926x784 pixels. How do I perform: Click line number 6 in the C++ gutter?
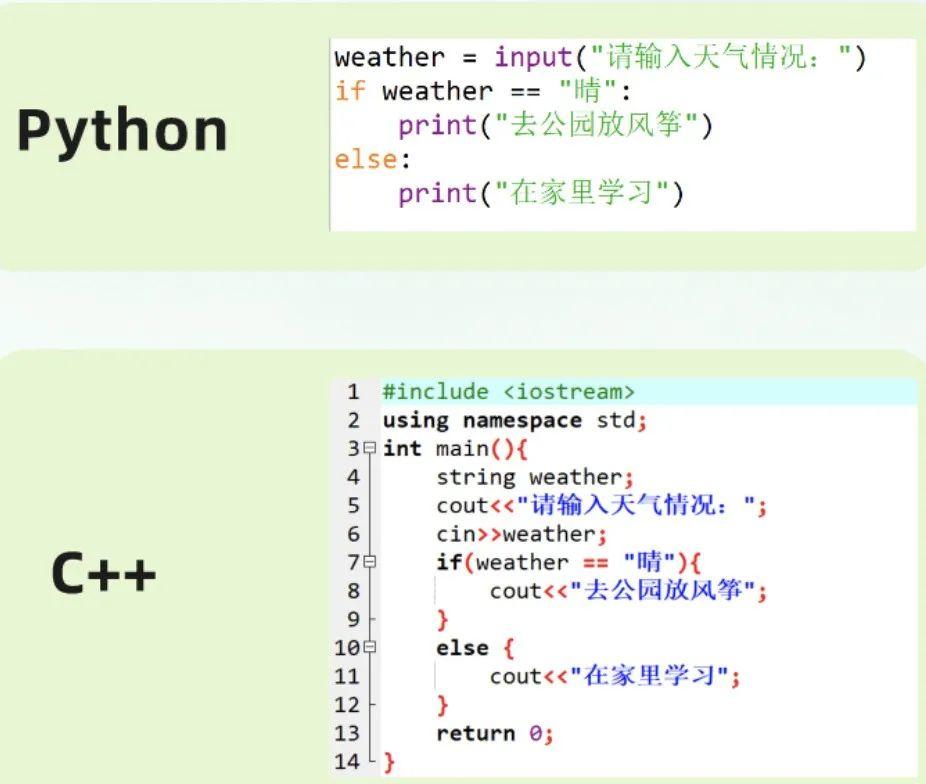click(x=353, y=534)
